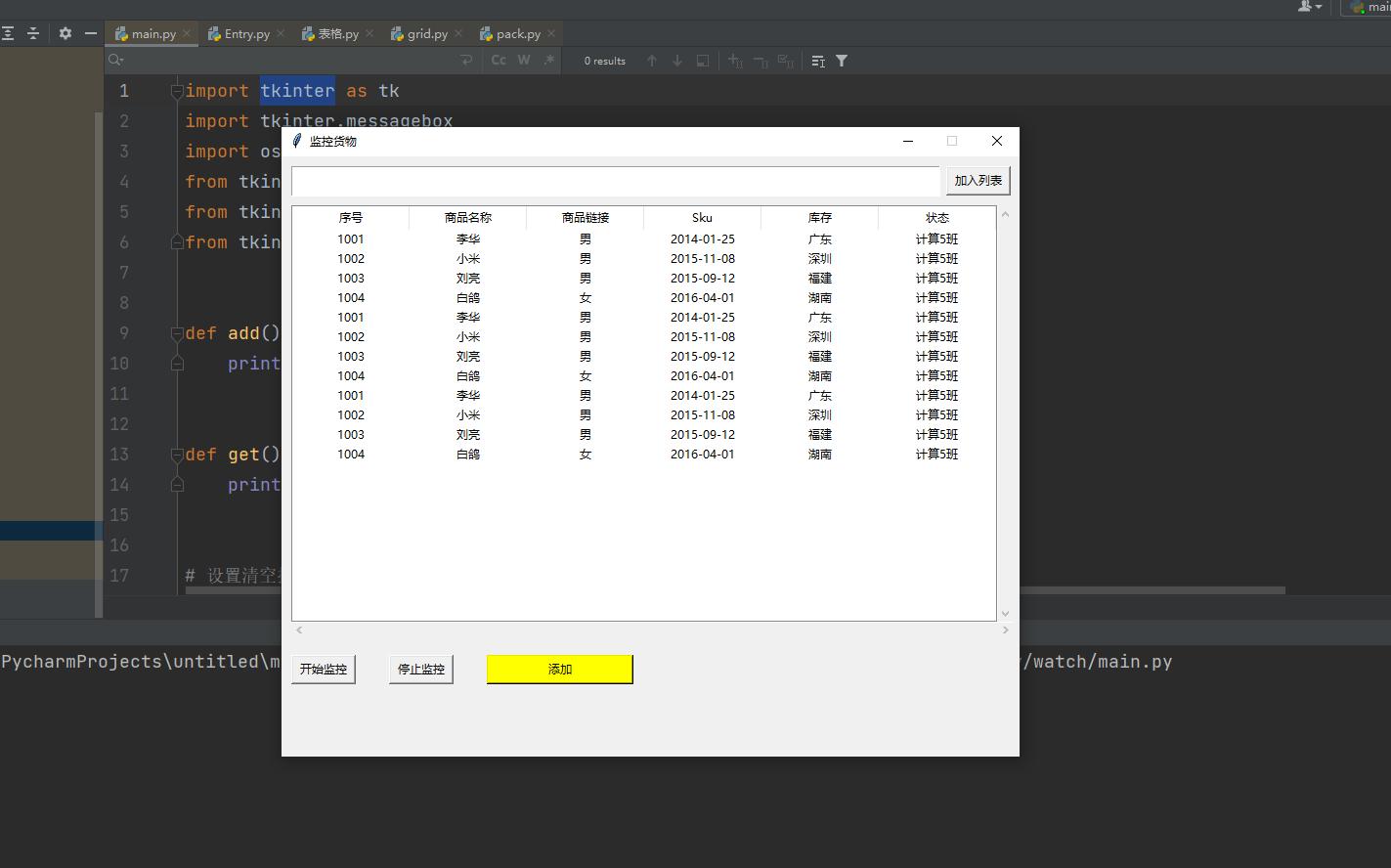1391x868 pixels.
Task: Click line number 16 in the editor gutter
Action: 119,545
